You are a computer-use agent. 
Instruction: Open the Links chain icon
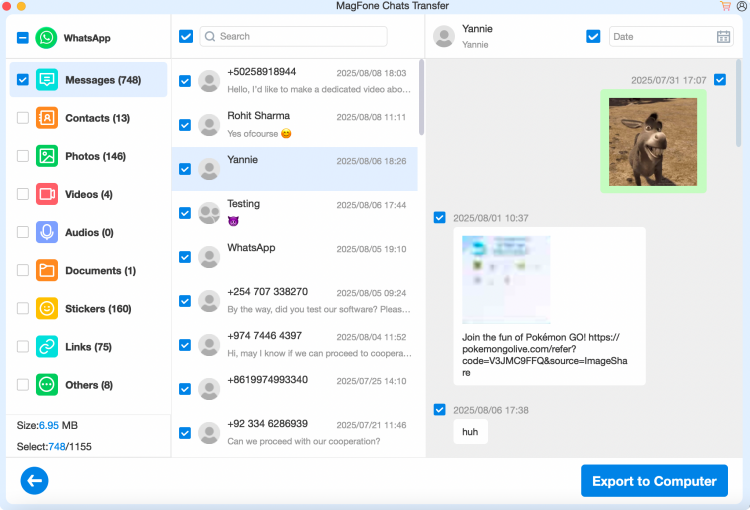47,346
